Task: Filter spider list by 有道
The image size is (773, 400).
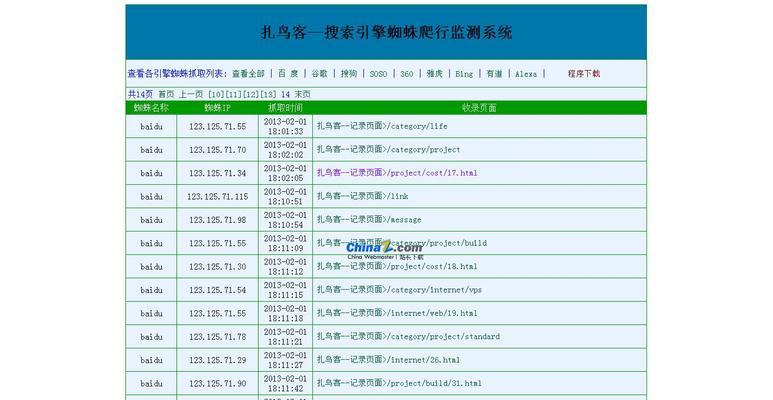Action: [494, 73]
